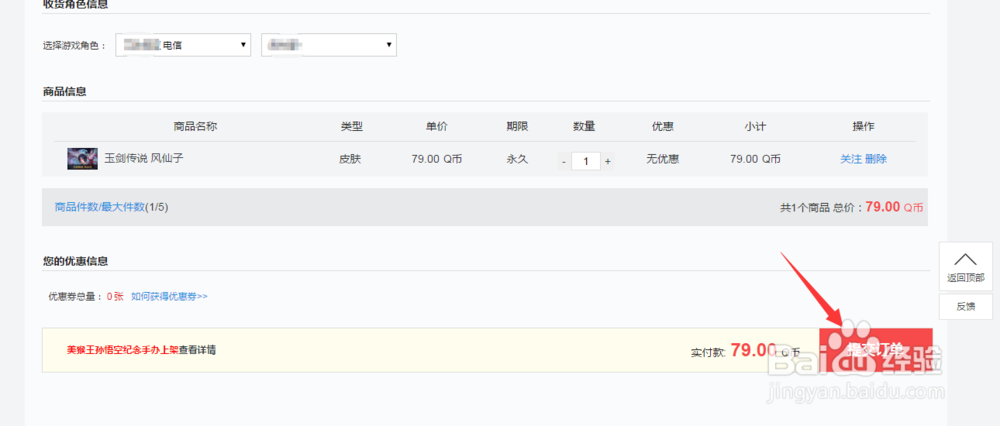Click the 无优惠 discount cell
1000x426 pixels.
pyautogui.click(x=663, y=159)
